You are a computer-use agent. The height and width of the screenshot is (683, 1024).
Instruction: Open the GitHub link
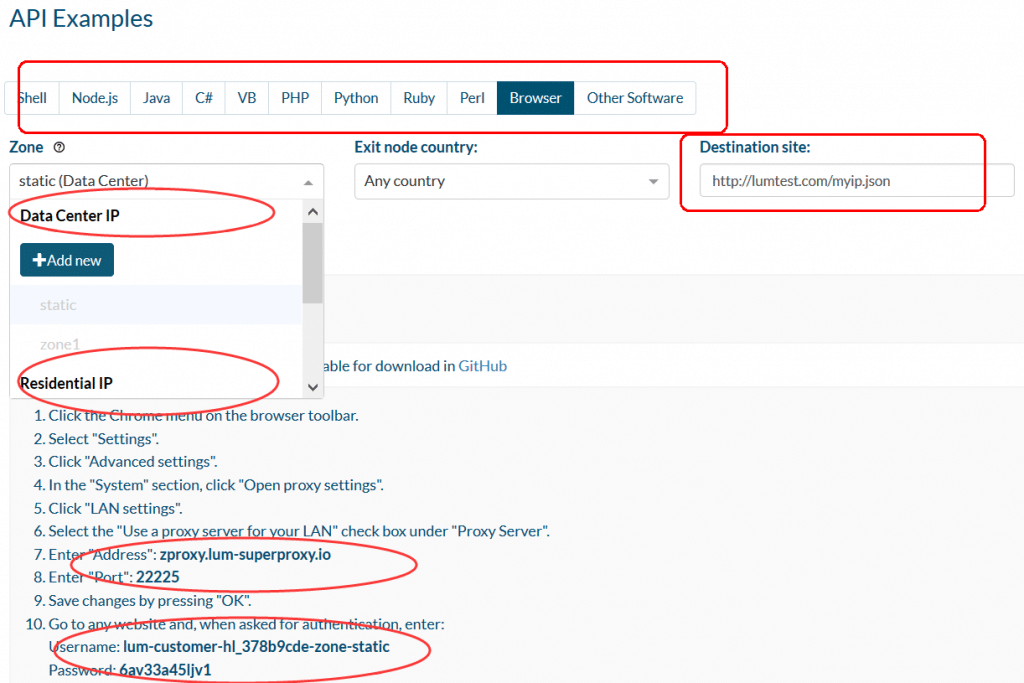coord(483,366)
